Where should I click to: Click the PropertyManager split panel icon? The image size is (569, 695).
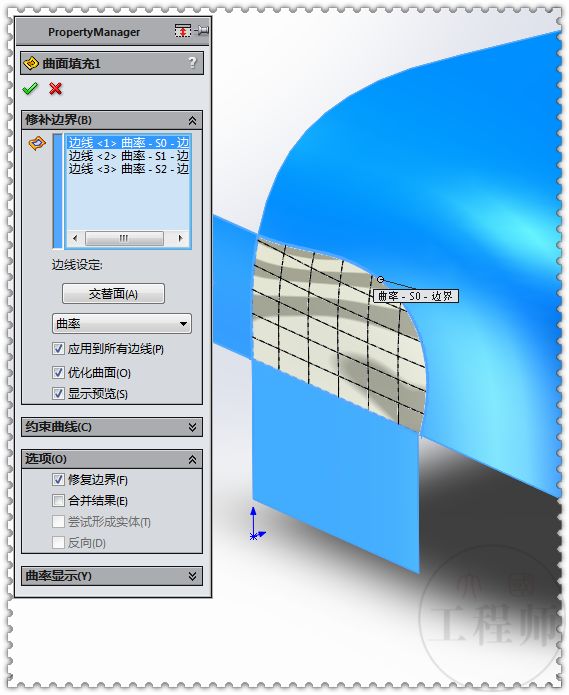(x=183, y=31)
